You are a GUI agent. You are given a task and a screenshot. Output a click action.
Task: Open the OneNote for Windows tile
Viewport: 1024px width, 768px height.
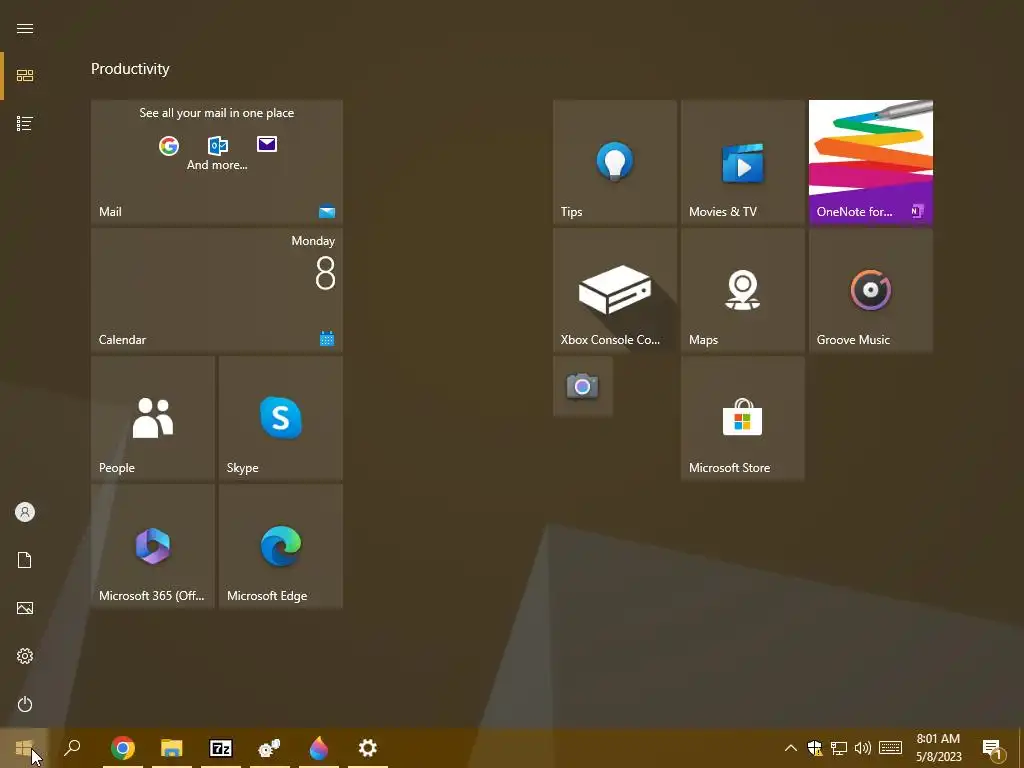coord(871,162)
